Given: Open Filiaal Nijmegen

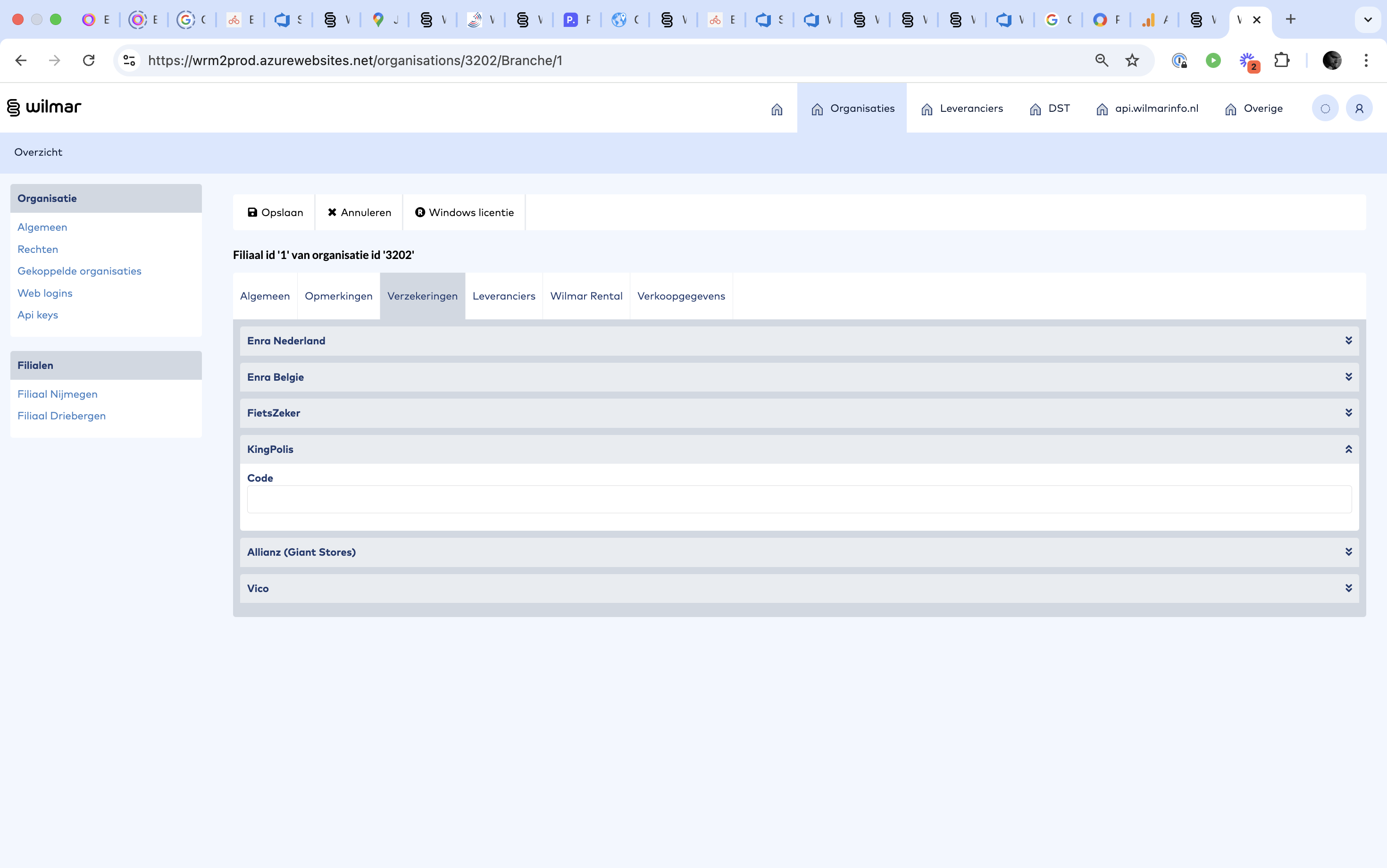Looking at the screenshot, I should (x=58, y=394).
